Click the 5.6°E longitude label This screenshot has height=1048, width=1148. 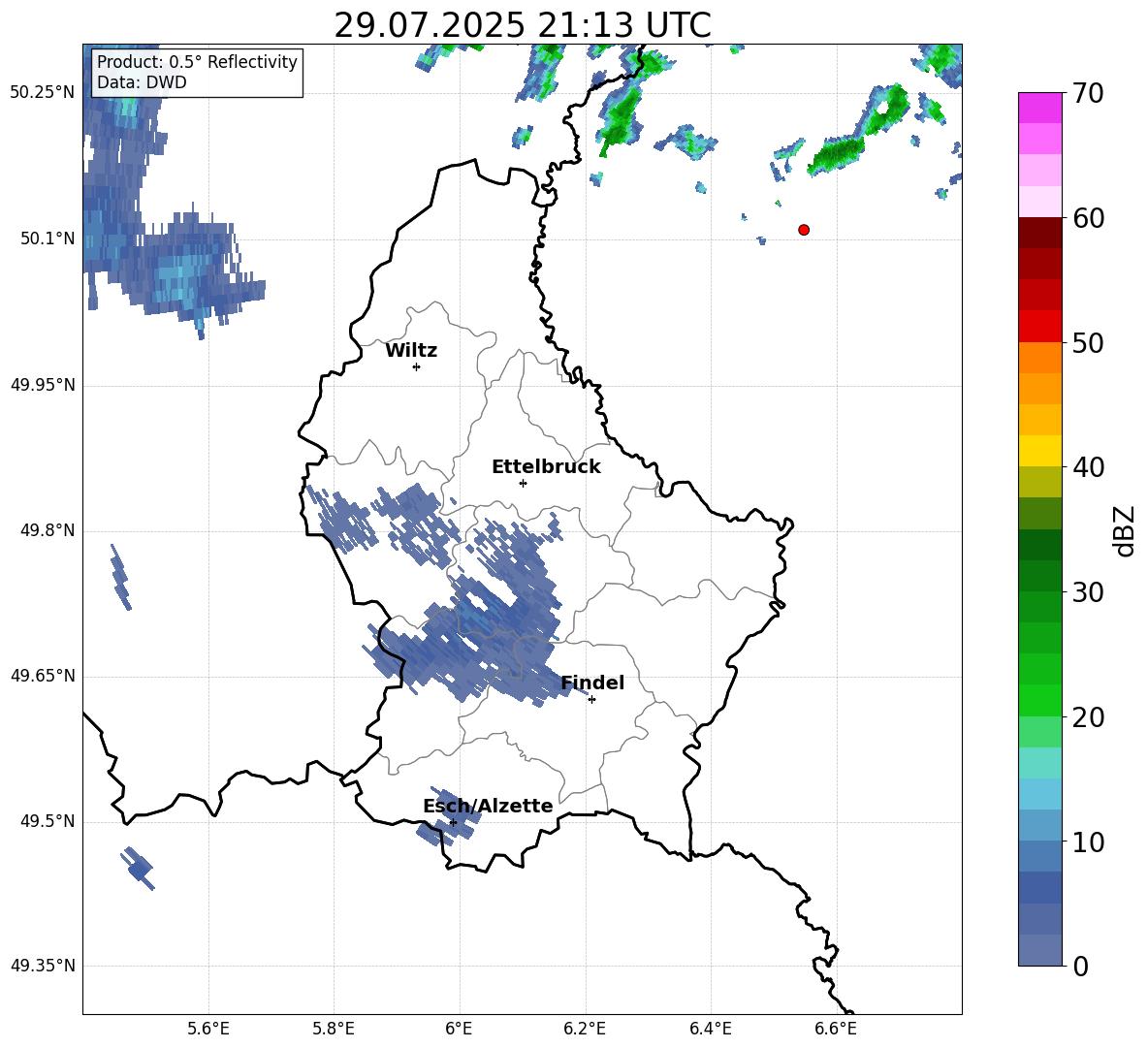point(208,1030)
